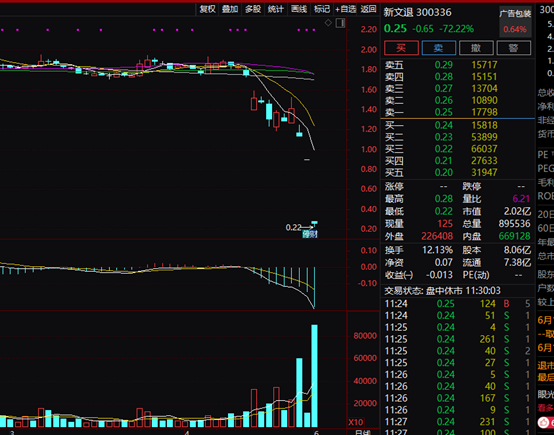The width and height of the screenshot is (554, 435).
Task: Click the 警 alert button
Action: click(513, 48)
